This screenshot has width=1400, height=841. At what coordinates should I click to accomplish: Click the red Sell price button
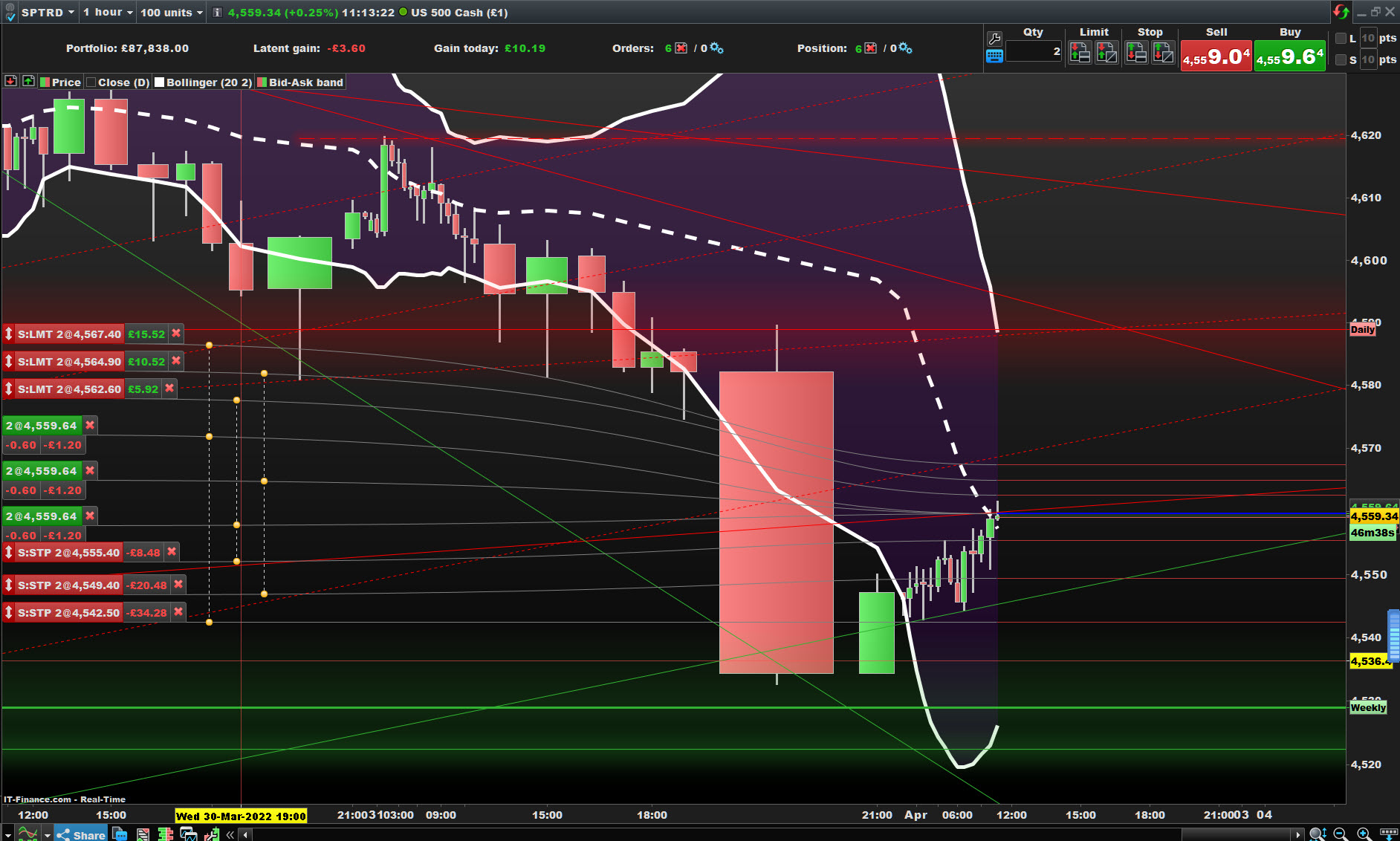pyautogui.click(x=1216, y=56)
